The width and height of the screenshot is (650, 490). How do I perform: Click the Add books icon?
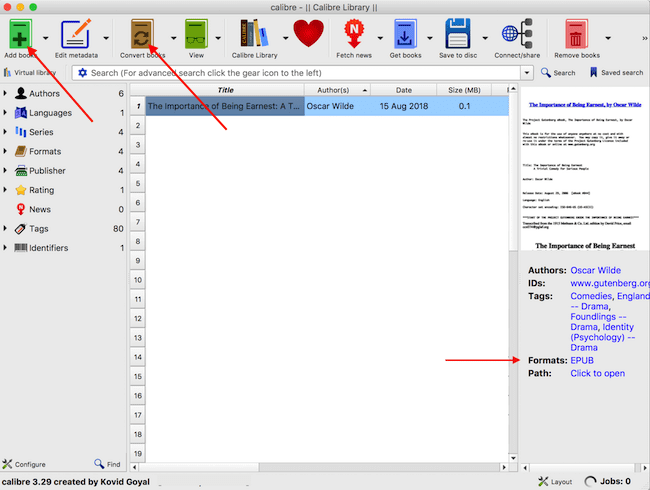(x=19, y=34)
